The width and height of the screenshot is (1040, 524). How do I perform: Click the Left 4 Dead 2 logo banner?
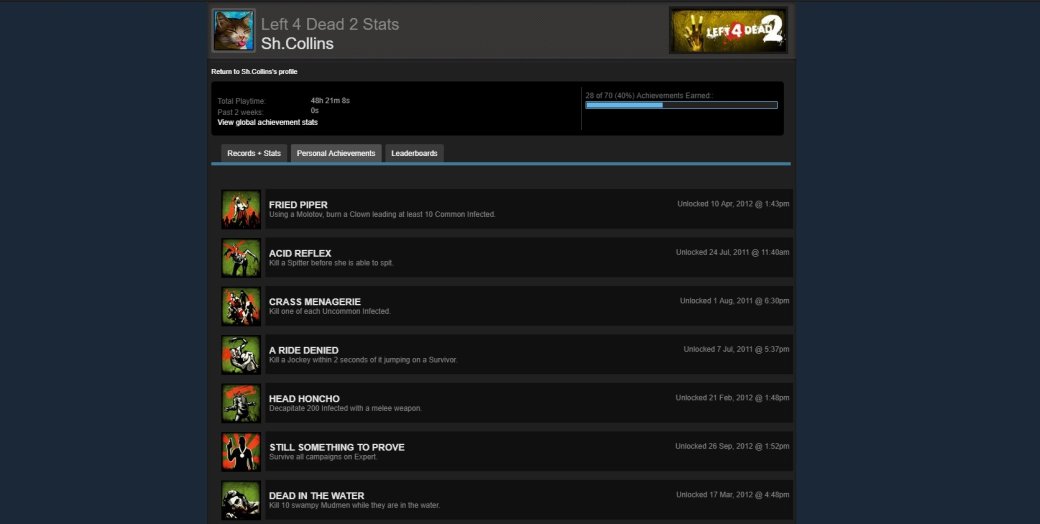(x=728, y=31)
